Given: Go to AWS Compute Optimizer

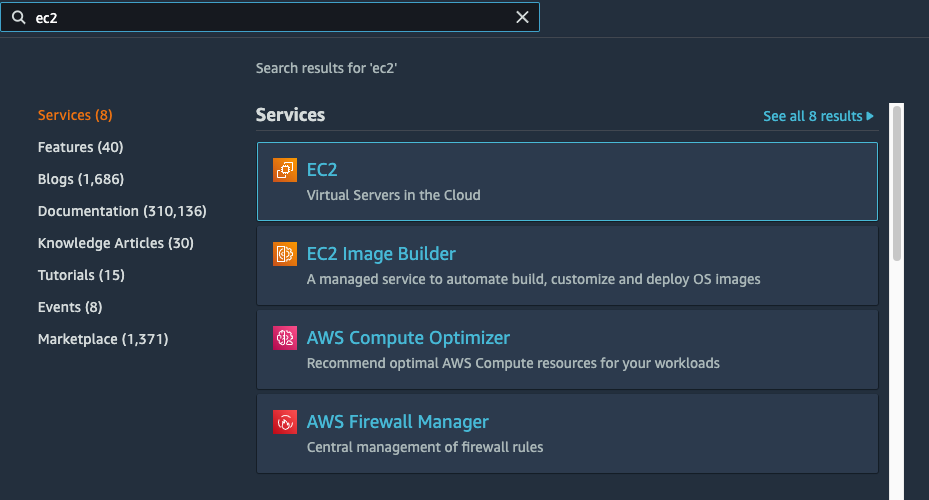Looking at the screenshot, I should click(x=408, y=338).
